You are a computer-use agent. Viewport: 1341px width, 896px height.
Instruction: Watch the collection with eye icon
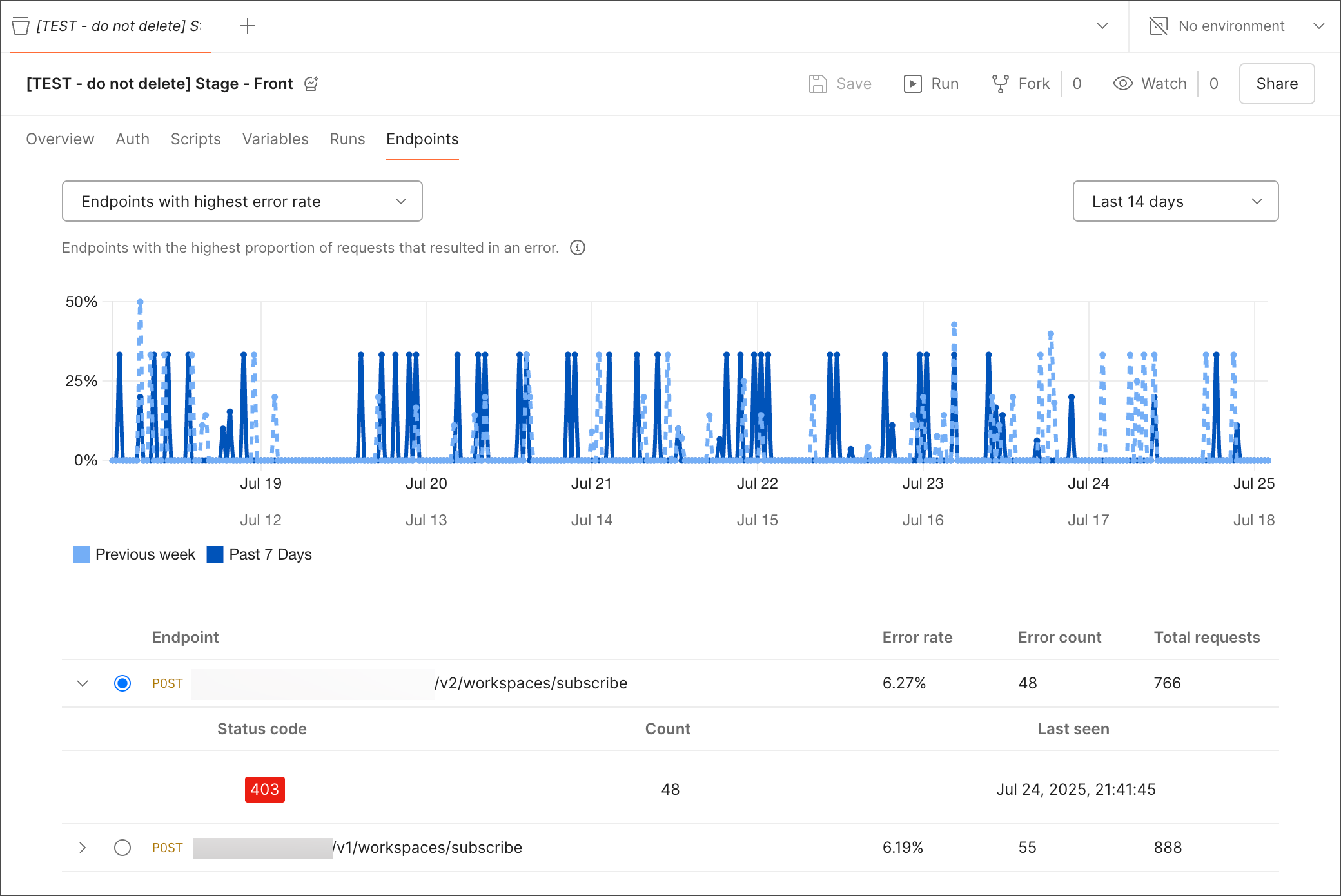(x=1150, y=84)
